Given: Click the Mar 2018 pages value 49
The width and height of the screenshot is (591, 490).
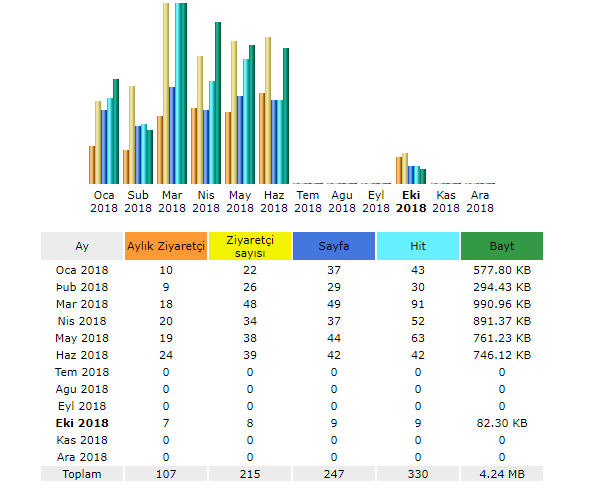Looking at the screenshot, I should click(334, 304).
